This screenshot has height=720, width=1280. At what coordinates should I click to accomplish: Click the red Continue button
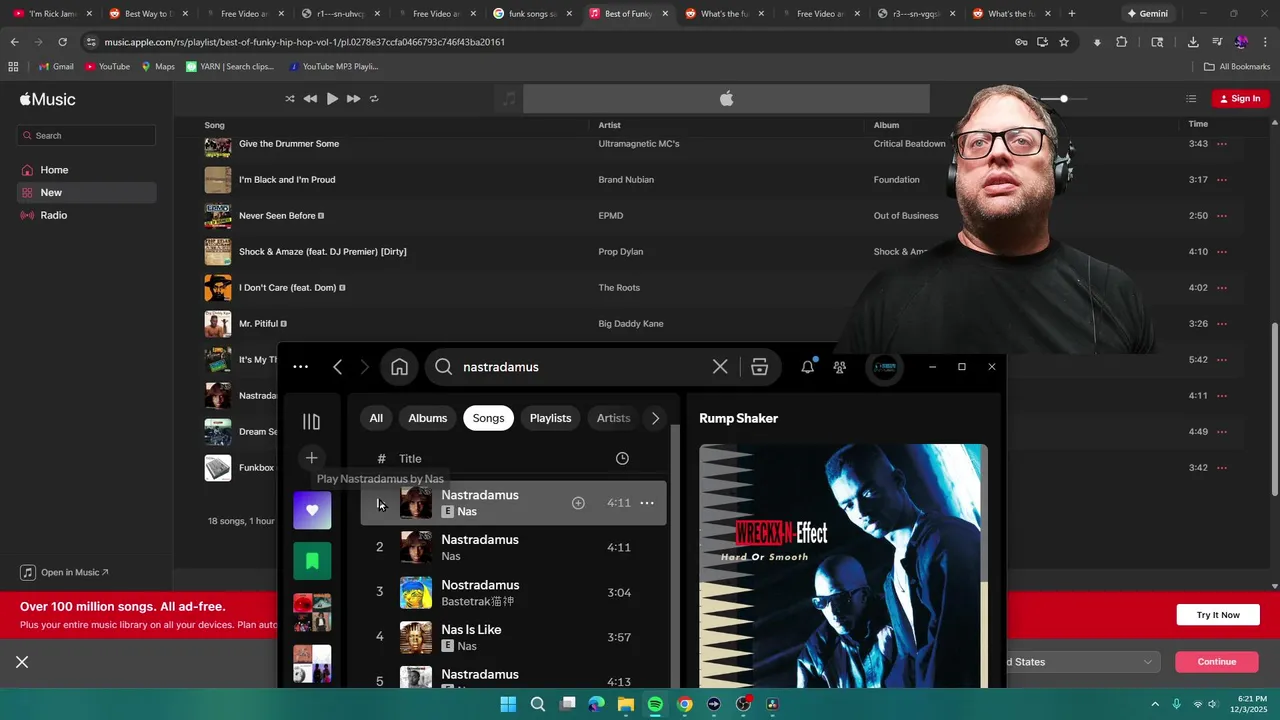1217,662
